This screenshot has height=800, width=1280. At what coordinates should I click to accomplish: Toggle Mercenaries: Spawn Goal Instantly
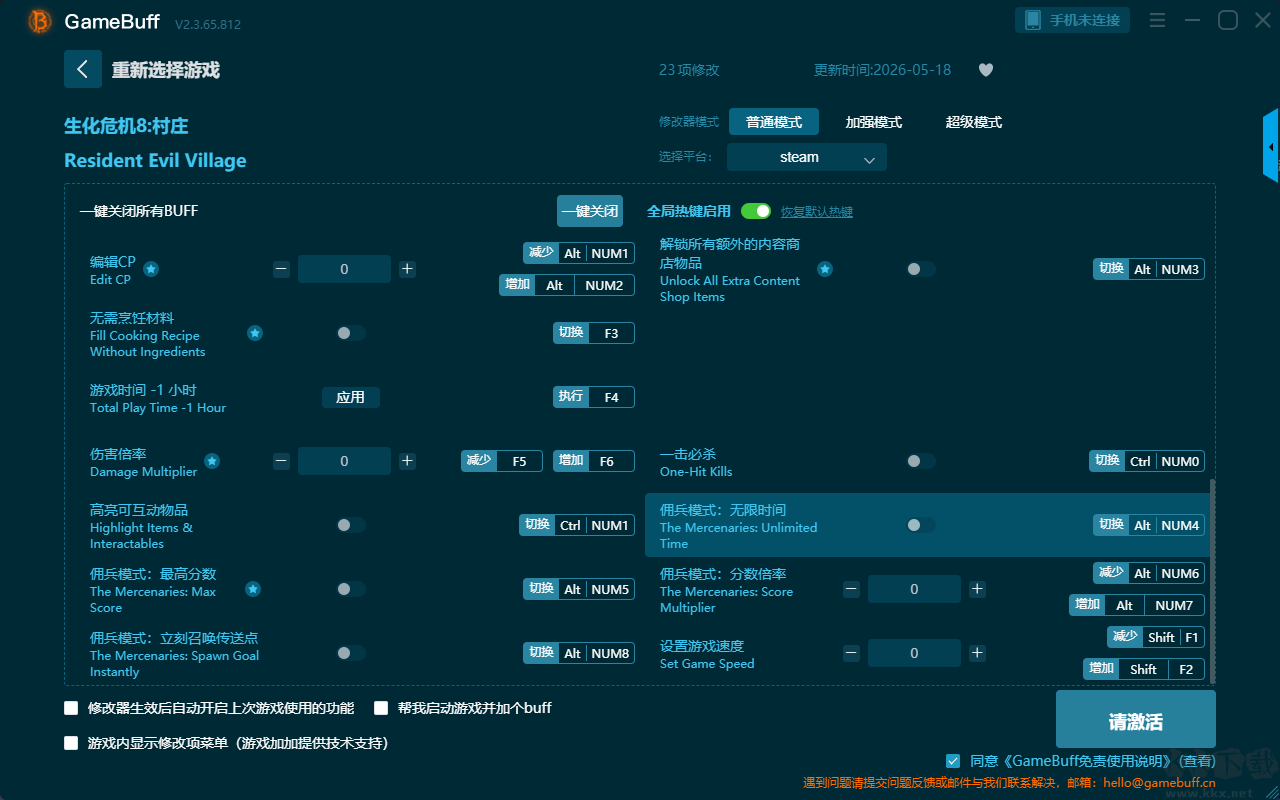pyautogui.click(x=351, y=653)
